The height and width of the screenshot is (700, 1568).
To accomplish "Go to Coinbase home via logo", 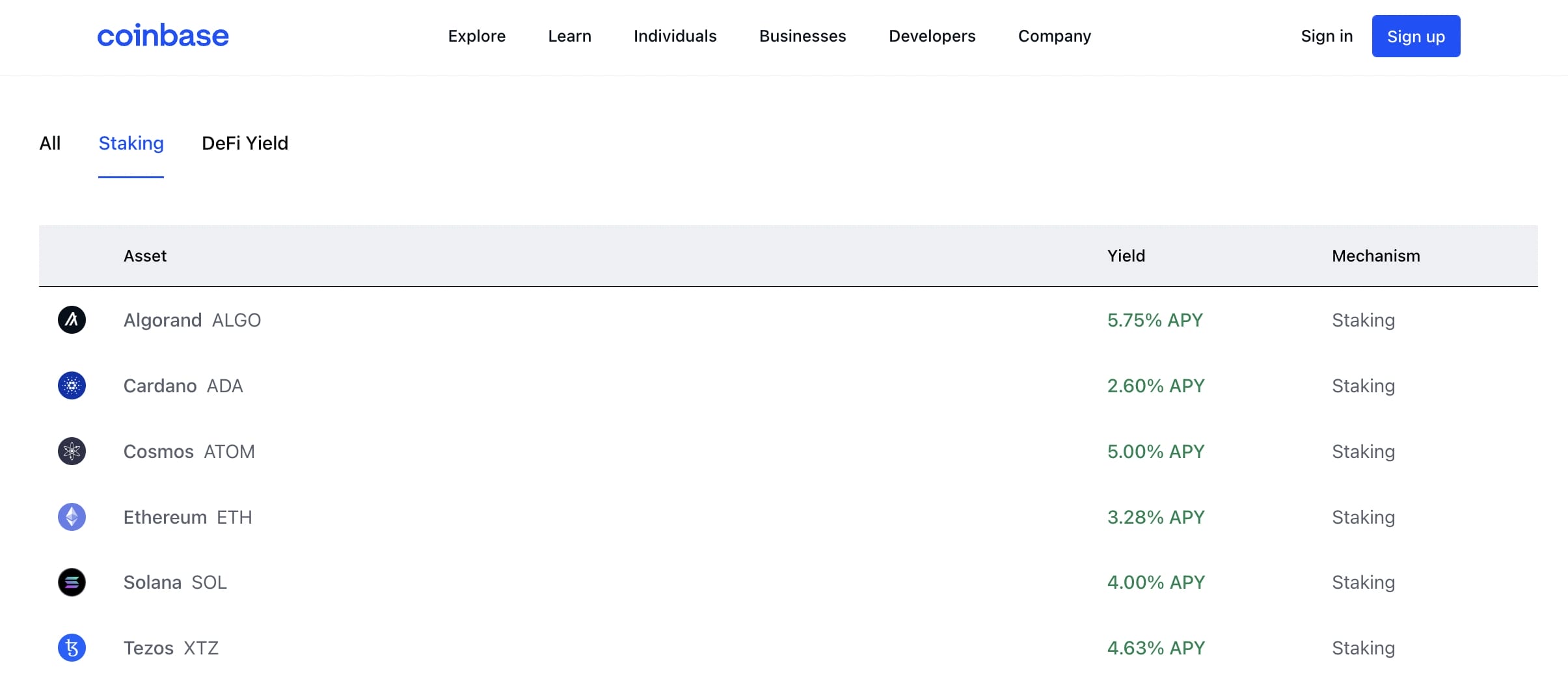I will 163,36.
